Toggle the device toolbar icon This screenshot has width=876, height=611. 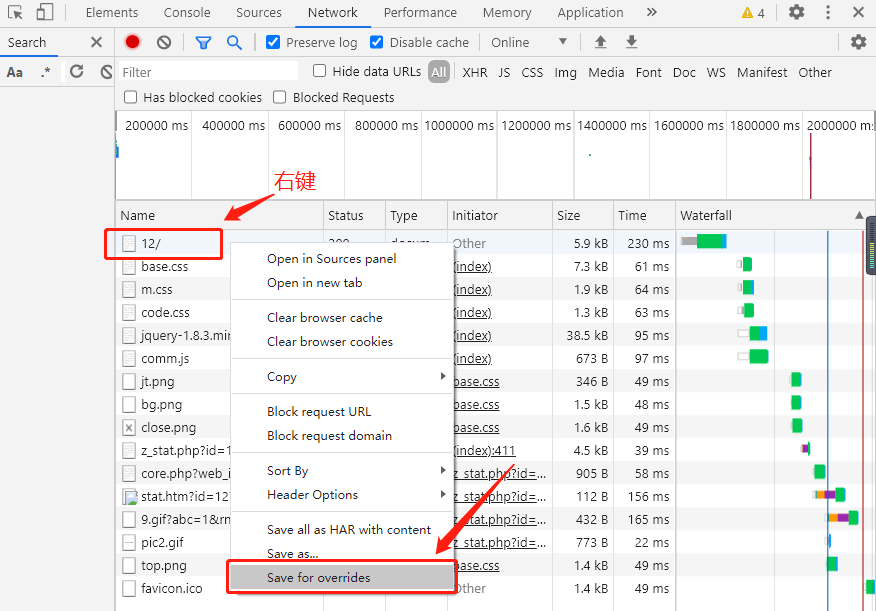45,13
